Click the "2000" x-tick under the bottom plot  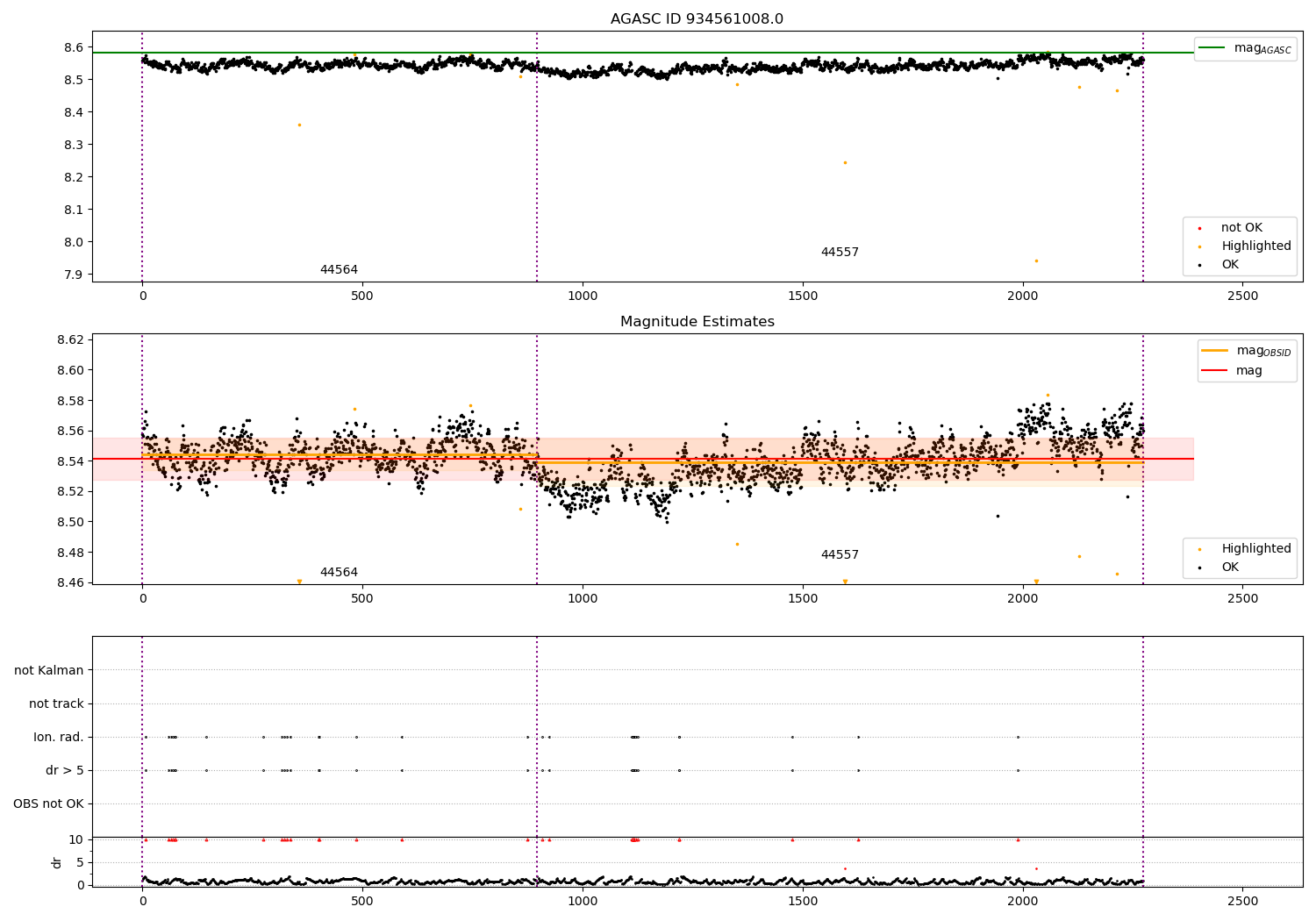[1022, 901]
